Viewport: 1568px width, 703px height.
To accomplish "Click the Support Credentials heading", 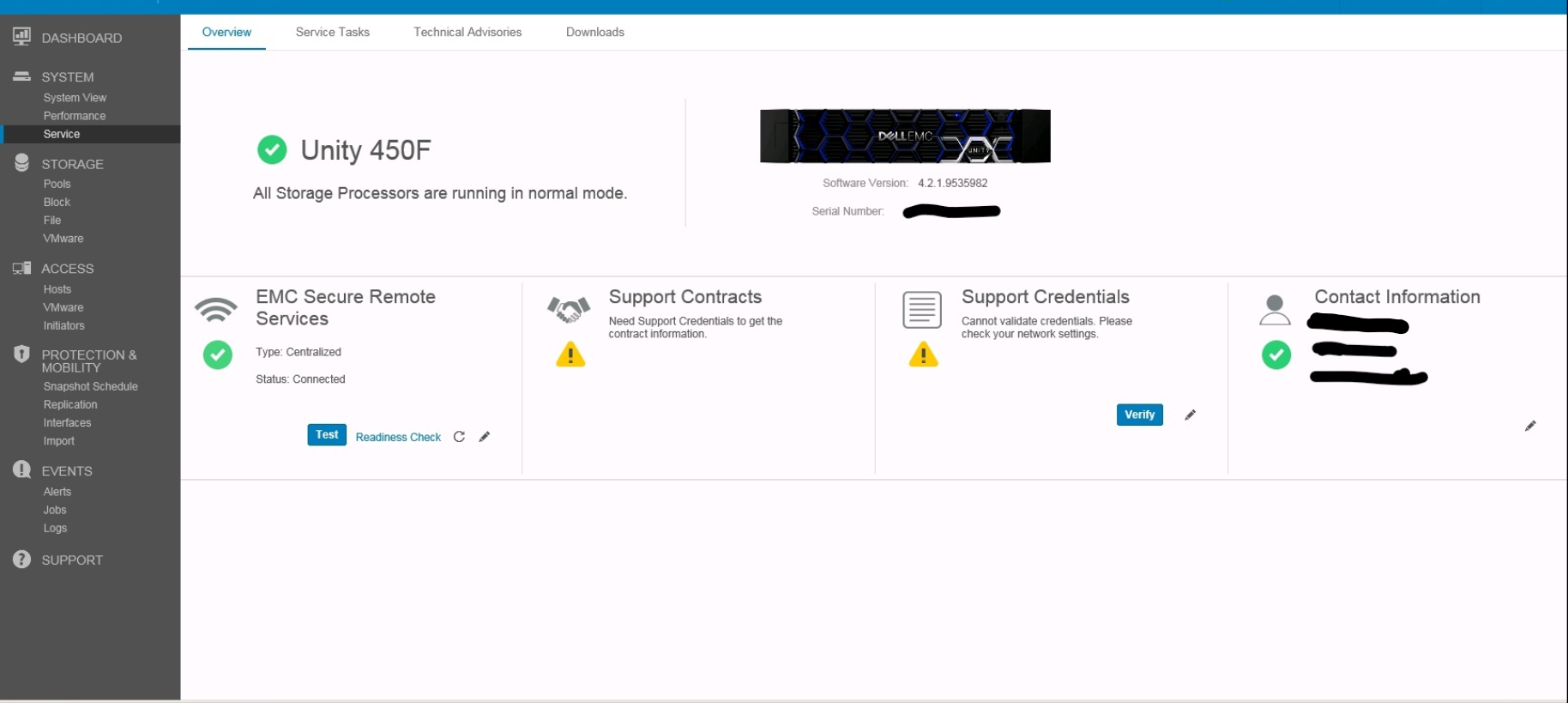I will coord(1046,297).
